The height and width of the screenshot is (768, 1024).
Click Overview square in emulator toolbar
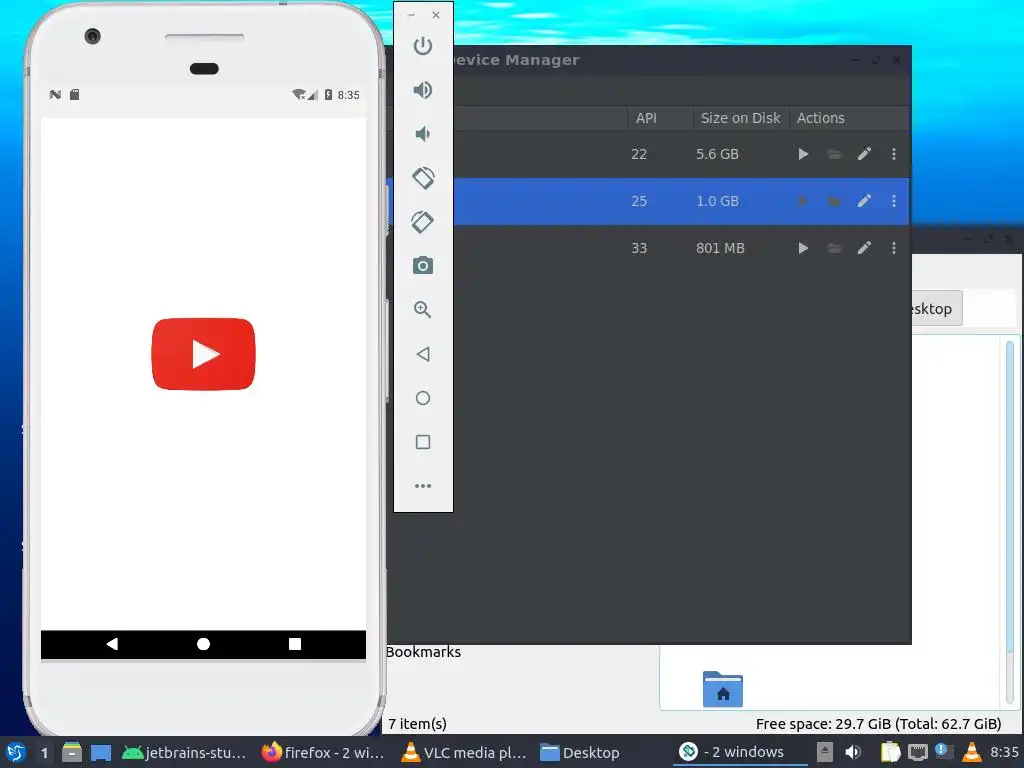[423, 442]
